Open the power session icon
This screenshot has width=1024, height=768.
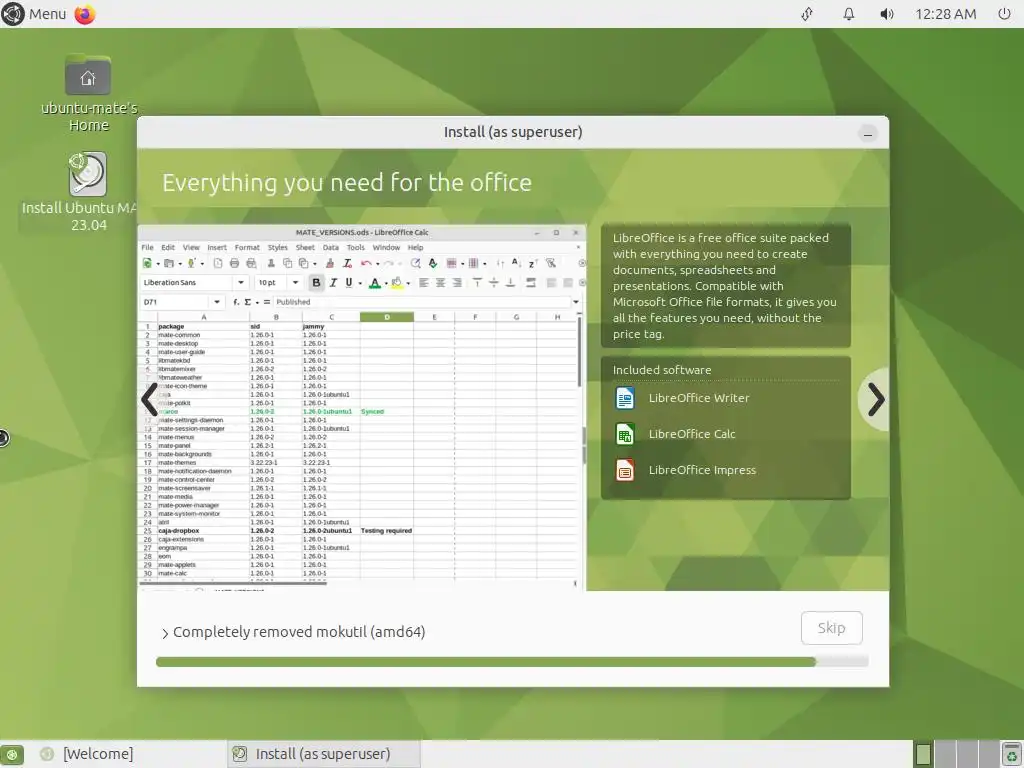click(1004, 14)
